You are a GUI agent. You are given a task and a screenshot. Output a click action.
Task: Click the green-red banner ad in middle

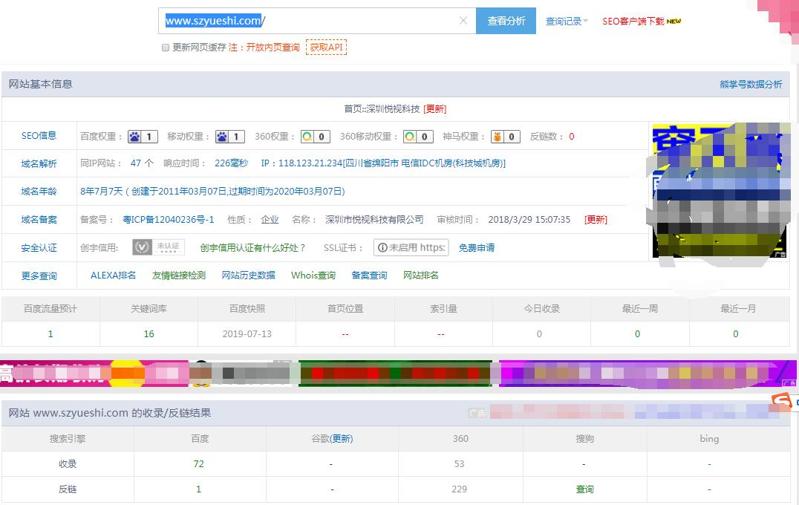[395, 374]
